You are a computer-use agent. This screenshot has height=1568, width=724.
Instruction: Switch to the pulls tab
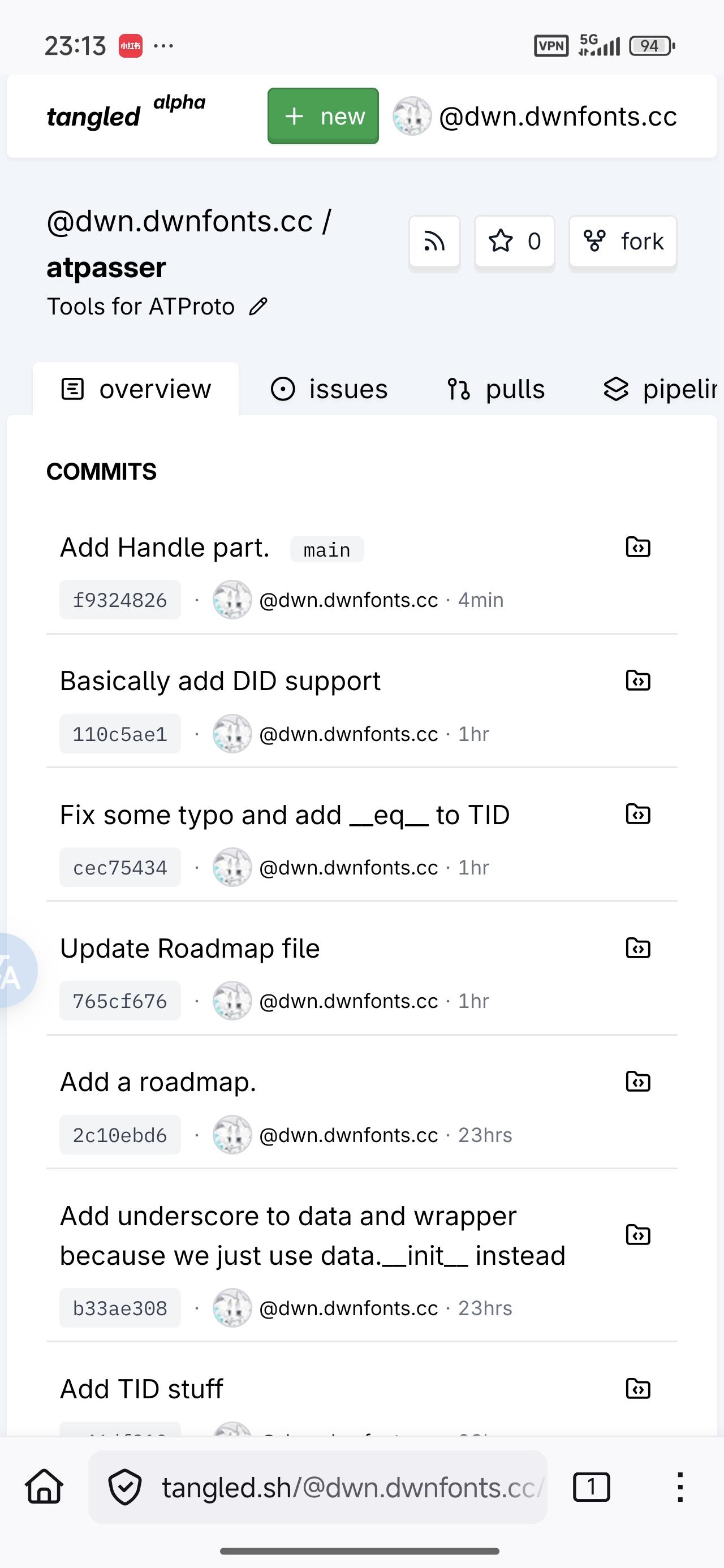(x=495, y=389)
